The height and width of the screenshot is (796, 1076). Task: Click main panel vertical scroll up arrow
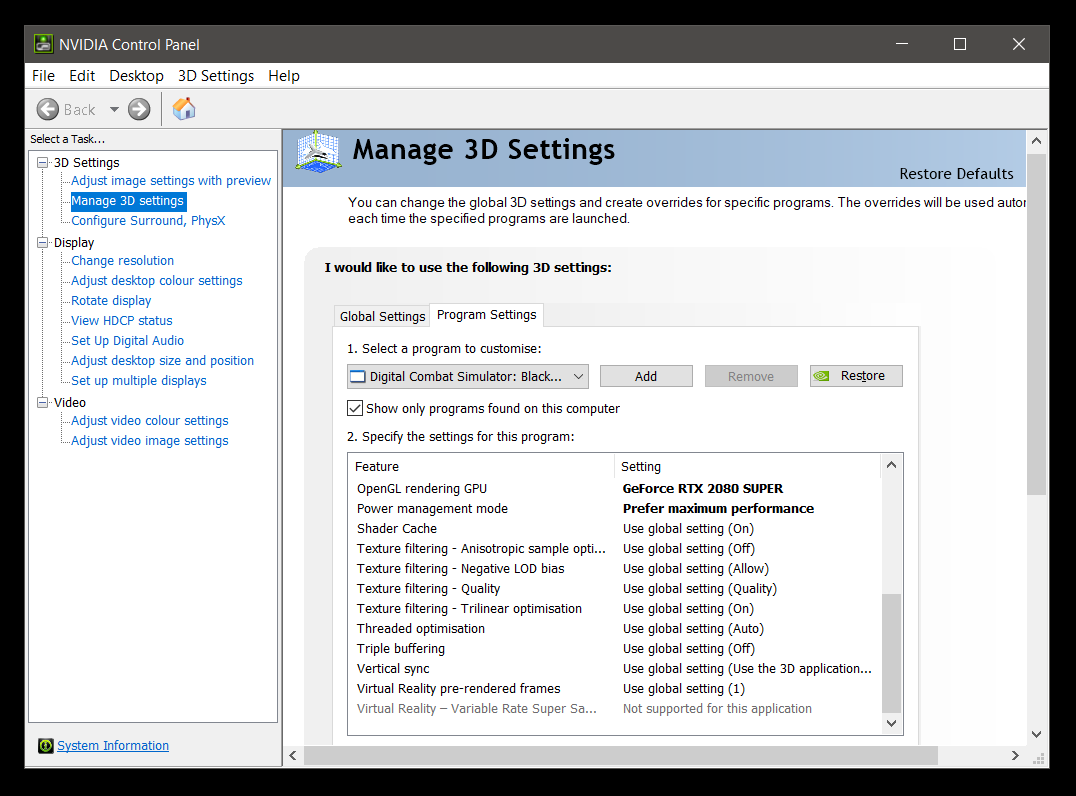pyautogui.click(x=1036, y=141)
